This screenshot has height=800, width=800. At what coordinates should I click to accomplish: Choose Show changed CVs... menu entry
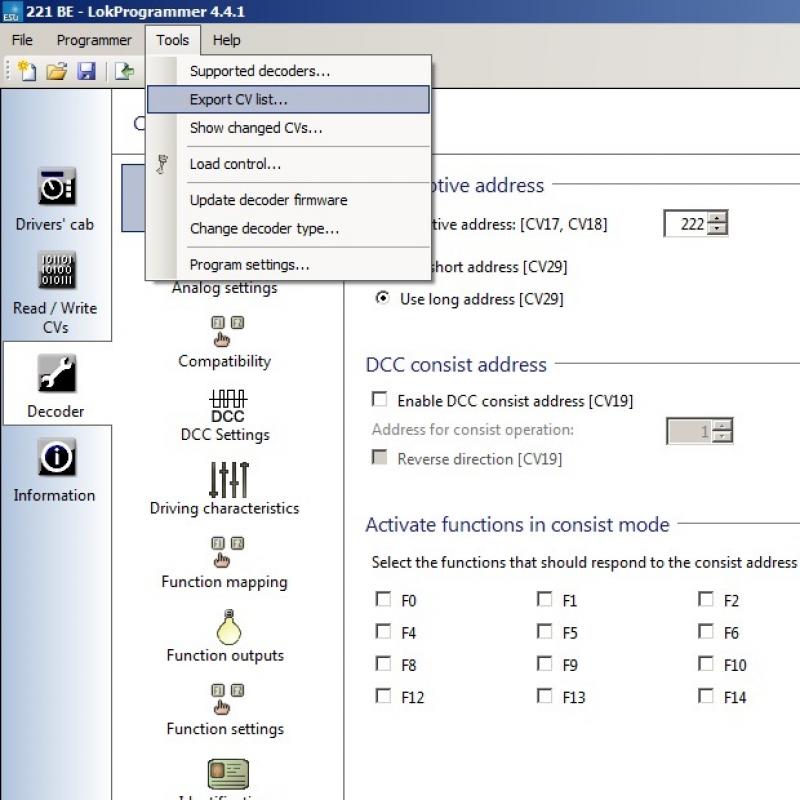pos(288,128)
